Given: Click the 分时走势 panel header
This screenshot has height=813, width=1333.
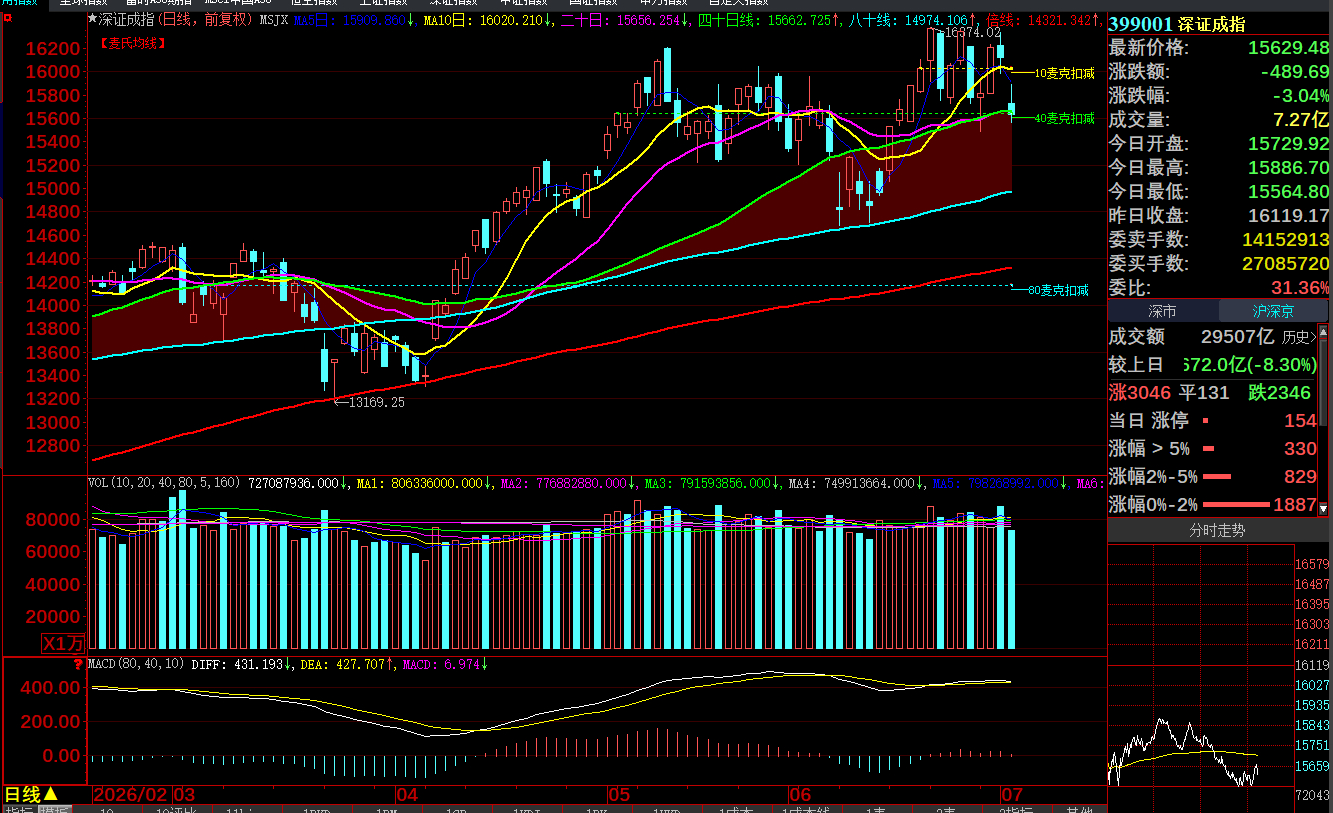Looking at the screenshot, I should pos(1217,531).
